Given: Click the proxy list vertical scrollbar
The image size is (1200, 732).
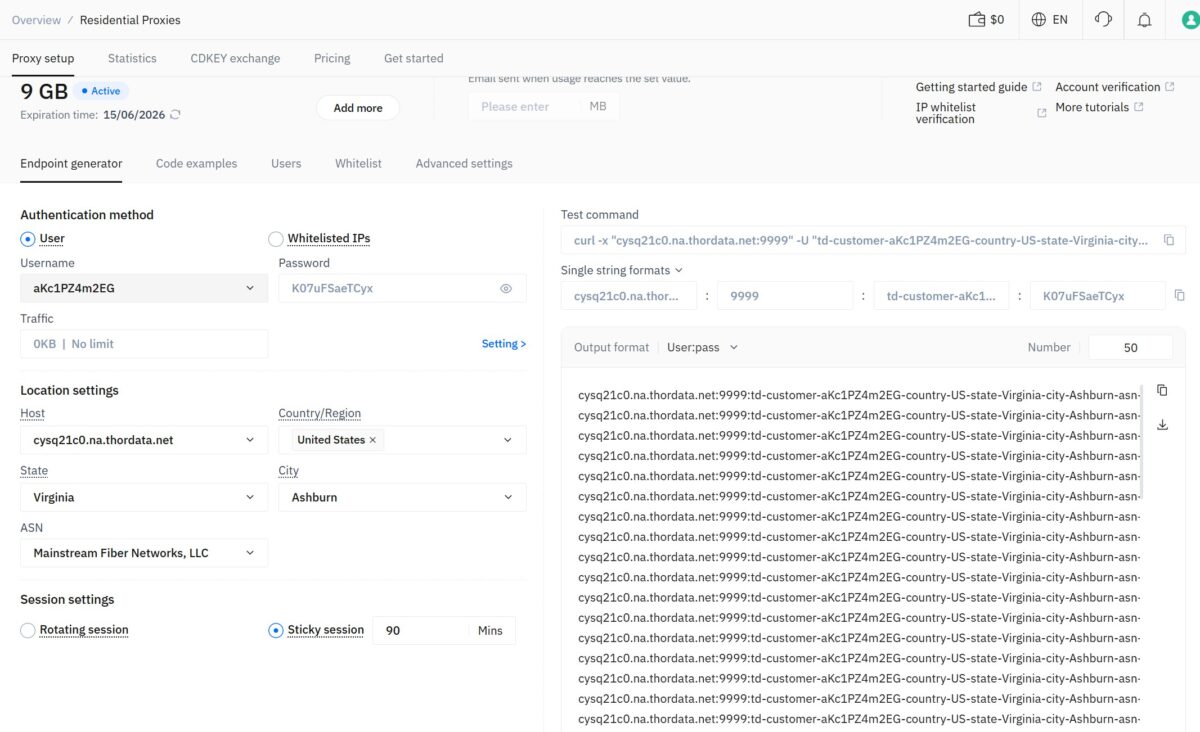Looking at the screenshot, I should tap(1142, 440).
